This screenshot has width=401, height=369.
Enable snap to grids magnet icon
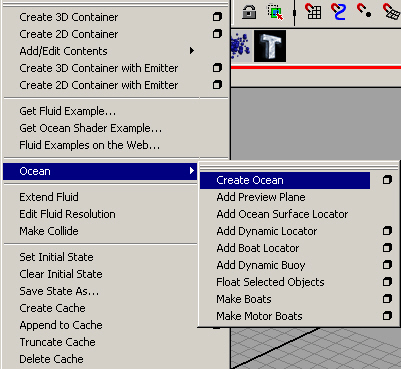coord(313,11)
